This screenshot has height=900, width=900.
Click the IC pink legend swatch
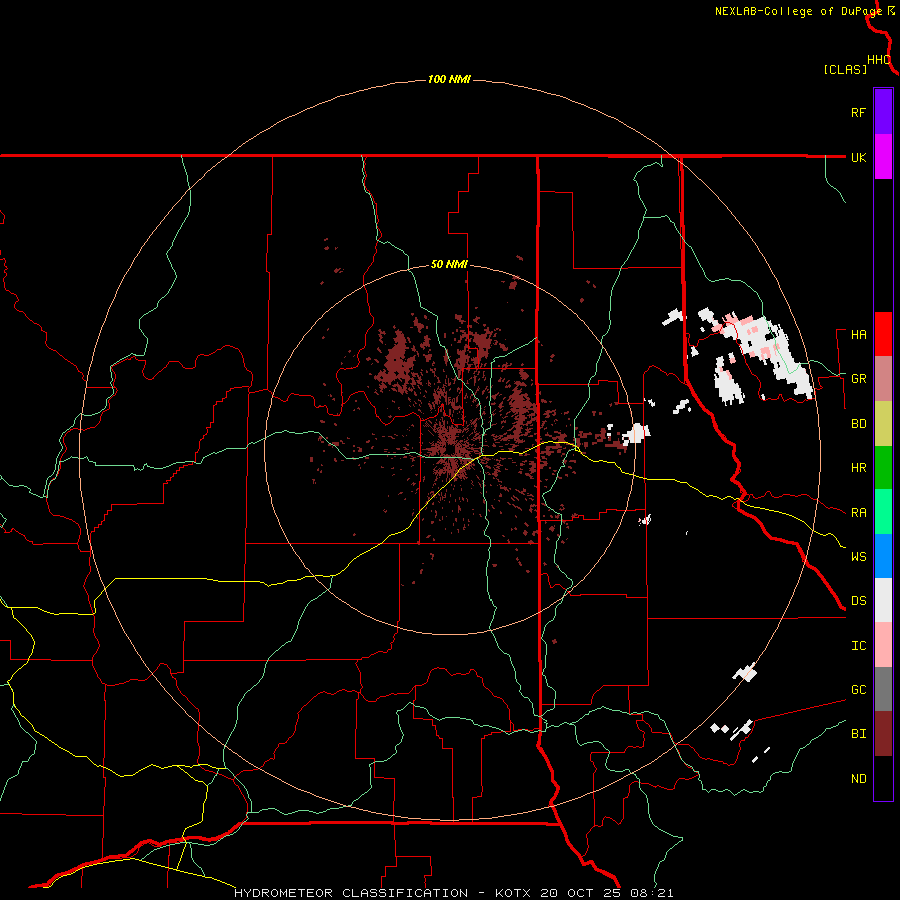click(x=883, y=645)
